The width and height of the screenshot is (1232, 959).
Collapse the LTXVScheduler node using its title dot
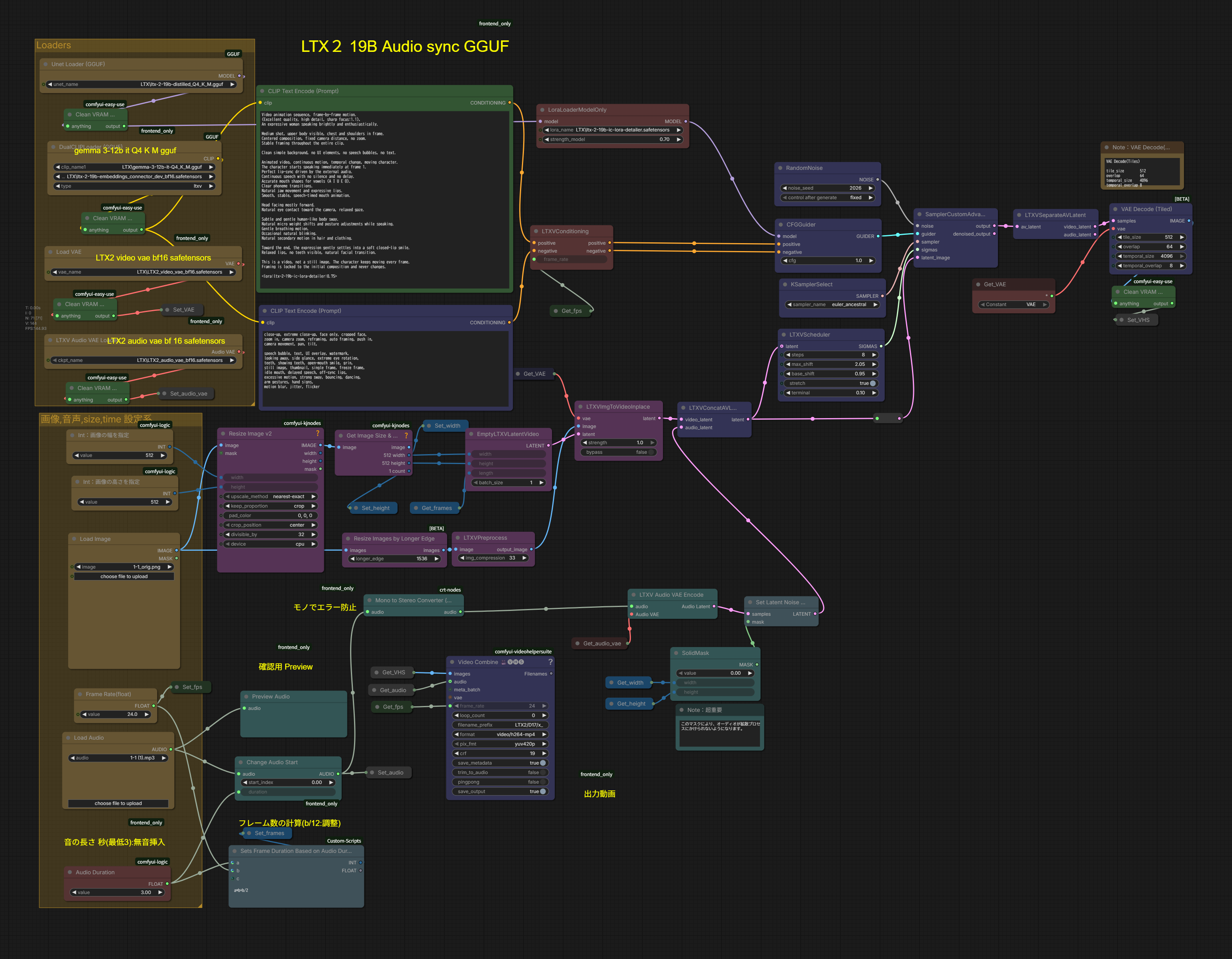pyautogui.click(x=784, y=335)
